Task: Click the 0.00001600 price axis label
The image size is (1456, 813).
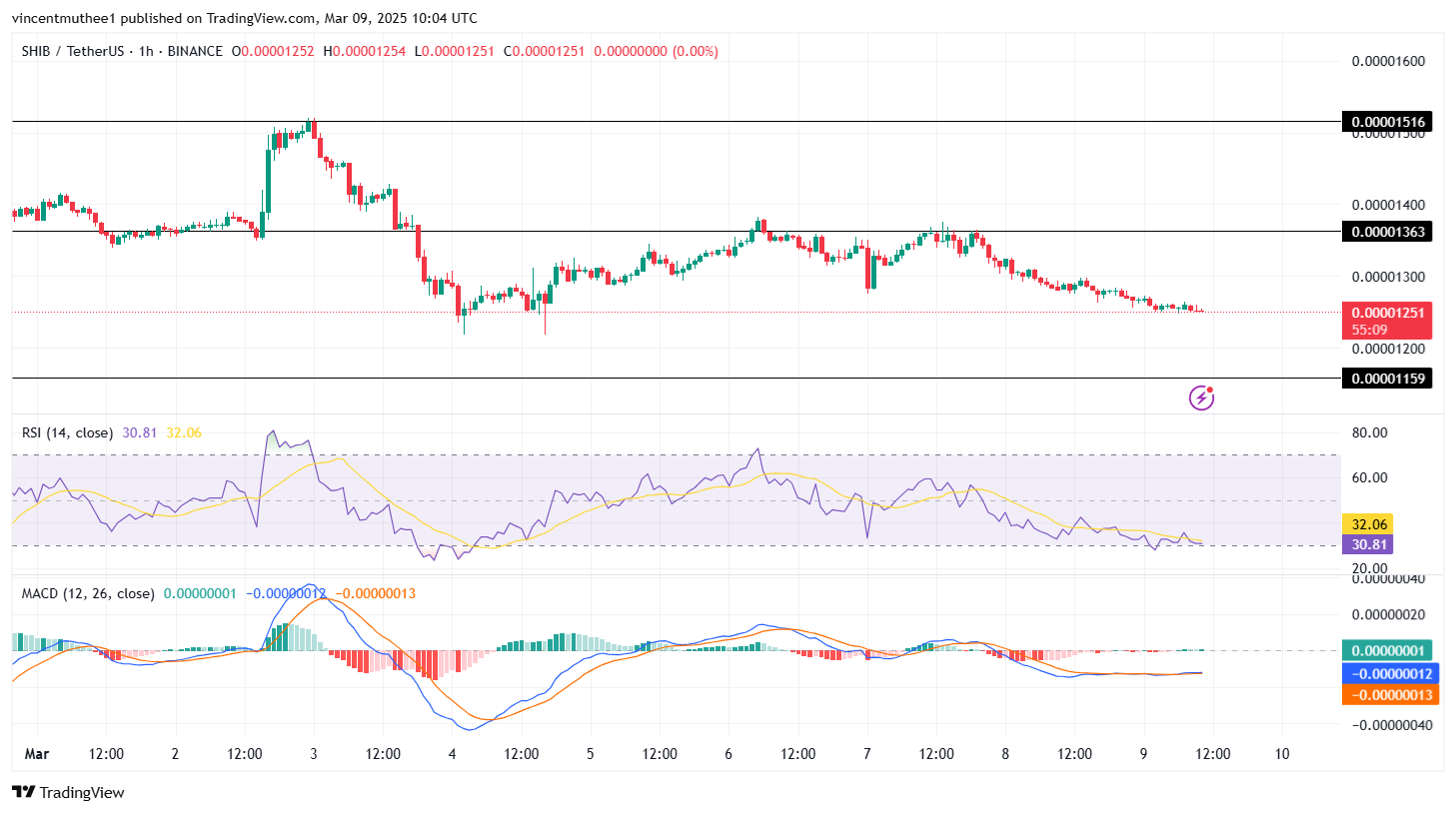Action: point(1388,61)
